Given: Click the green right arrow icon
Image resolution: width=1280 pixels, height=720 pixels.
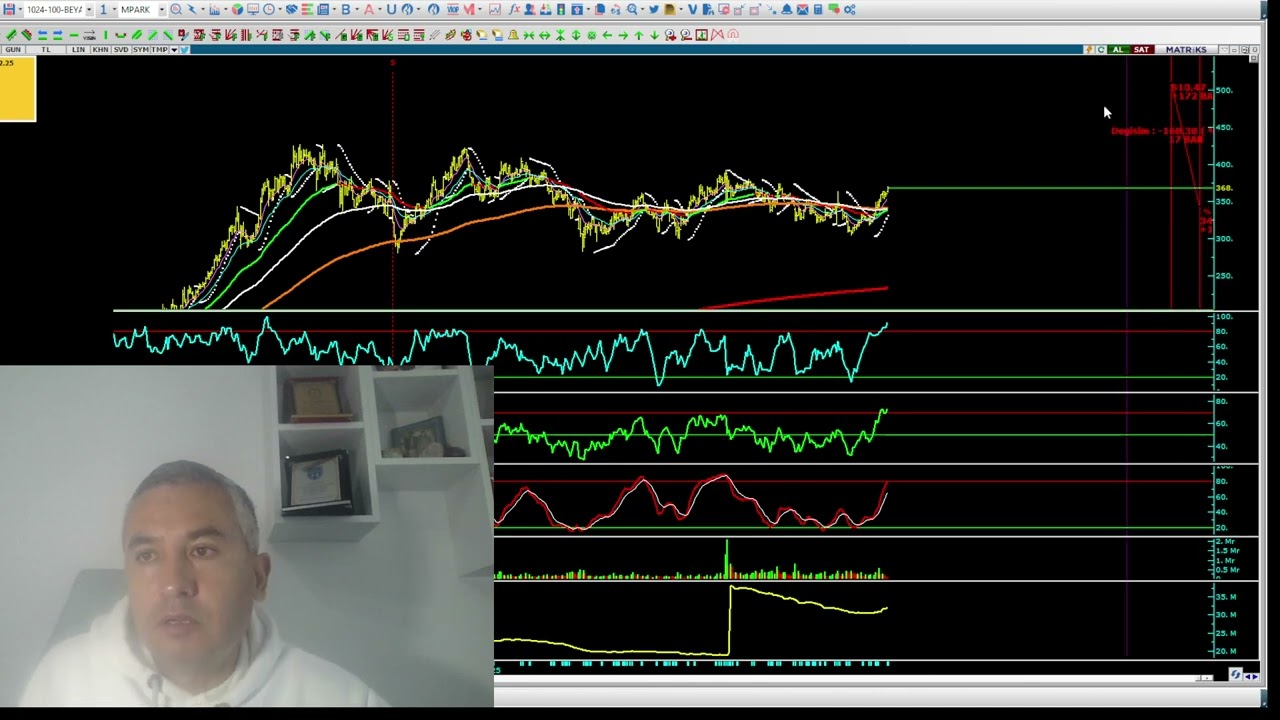Looking at the screenshot, I should [623, 35].
